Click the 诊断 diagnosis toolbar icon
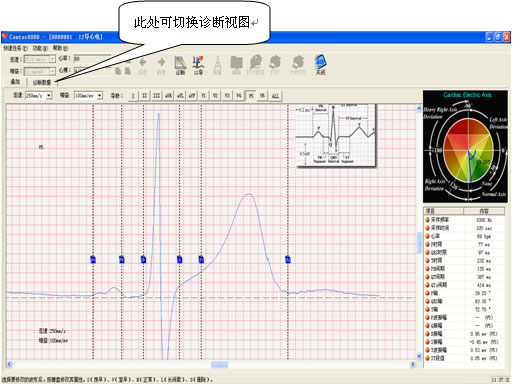This screenshot has height=387, width=513. pyautogui.click(x=180, y=65)
